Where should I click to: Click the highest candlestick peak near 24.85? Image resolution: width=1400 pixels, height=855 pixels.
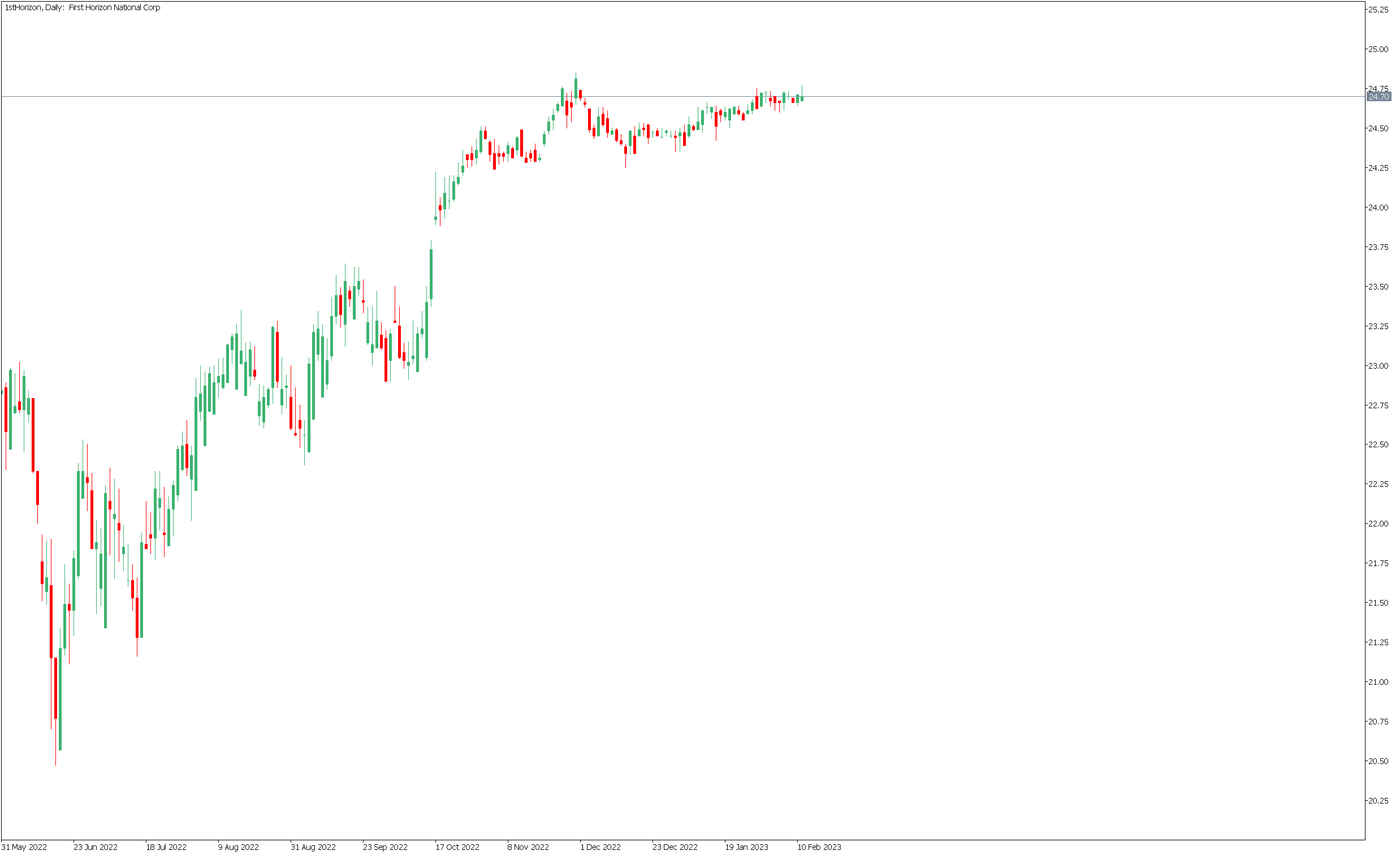[x=577, y=88]
